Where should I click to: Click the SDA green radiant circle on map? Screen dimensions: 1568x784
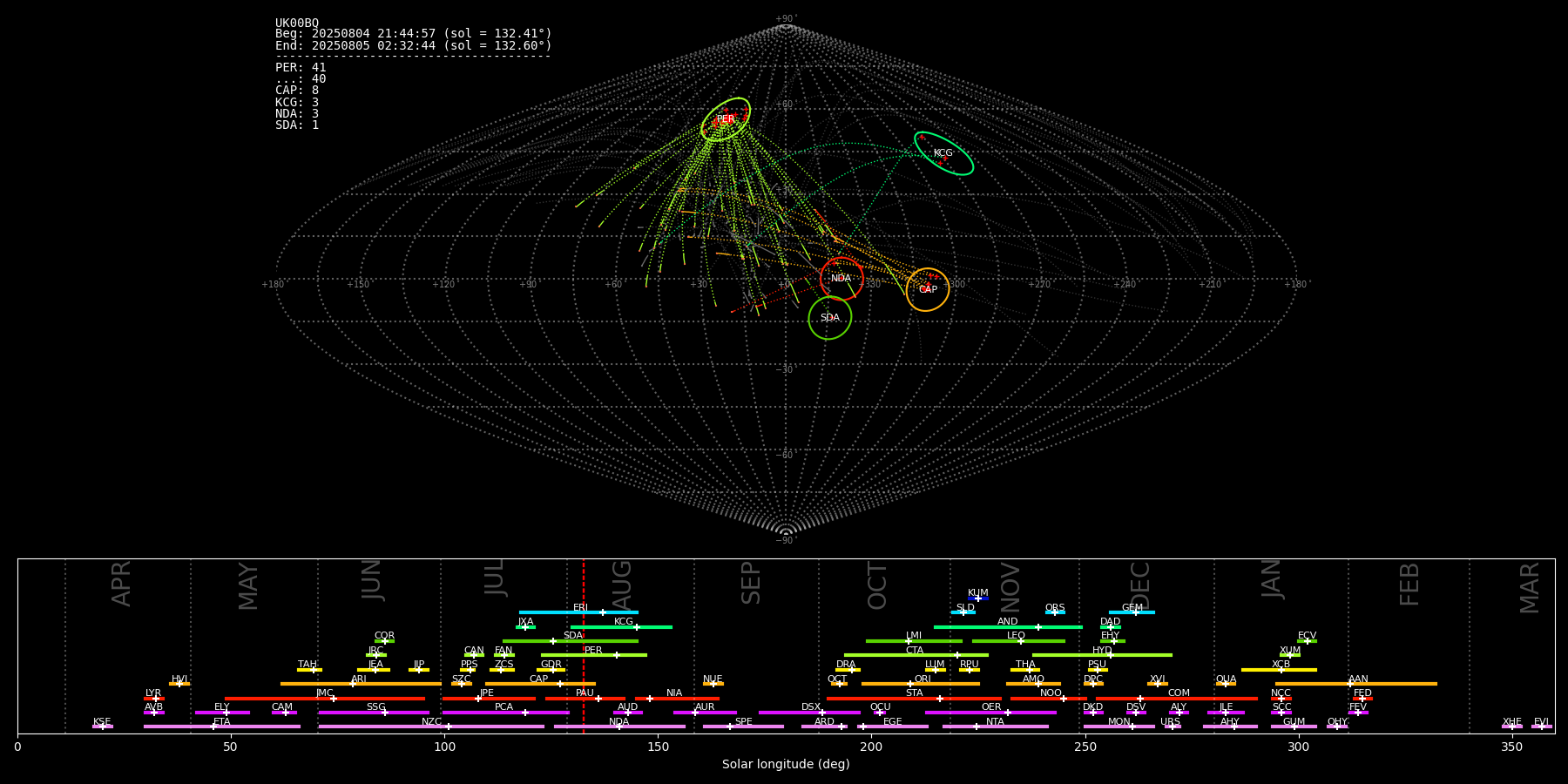pos(830,318)
